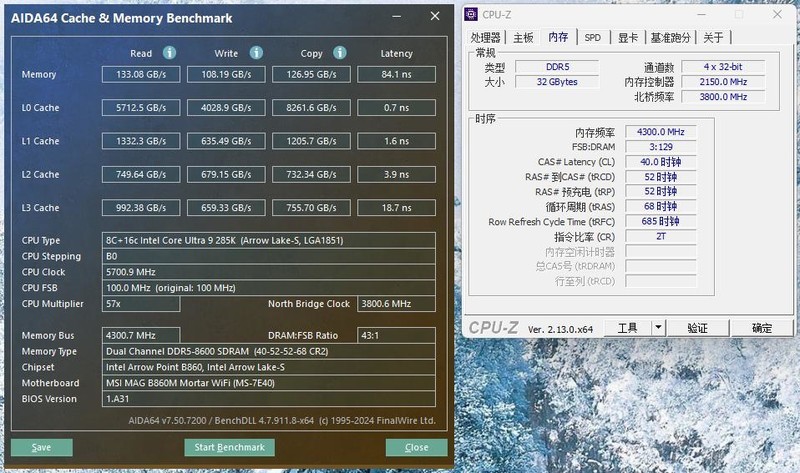
Task: Select the 内存 tab in CPU-Z
Action: (x=558, y=37)
